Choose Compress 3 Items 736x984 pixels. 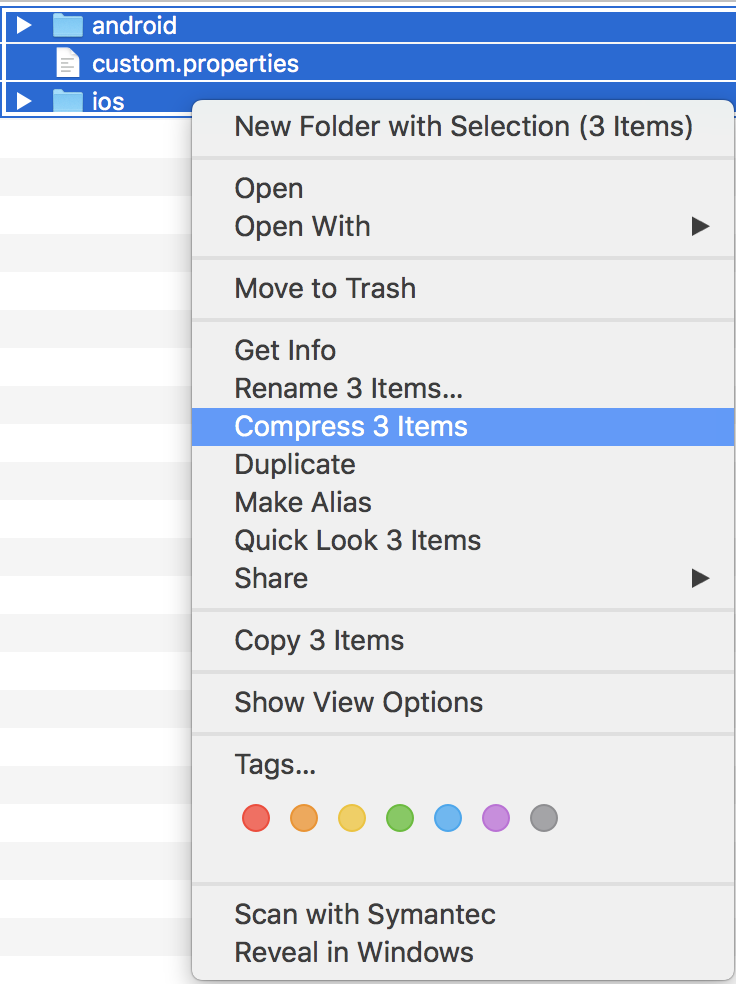click(x=462, y=427)
